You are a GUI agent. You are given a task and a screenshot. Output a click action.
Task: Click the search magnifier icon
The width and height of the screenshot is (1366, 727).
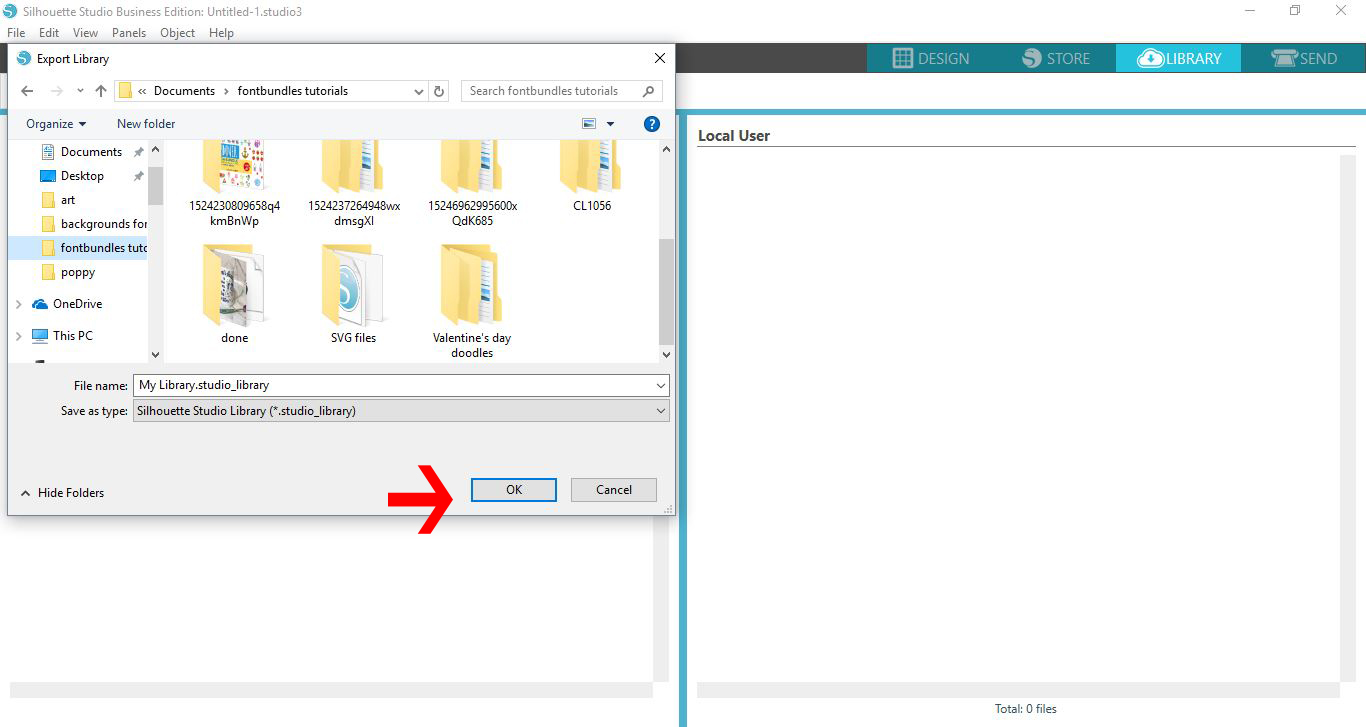coord(649,91)
